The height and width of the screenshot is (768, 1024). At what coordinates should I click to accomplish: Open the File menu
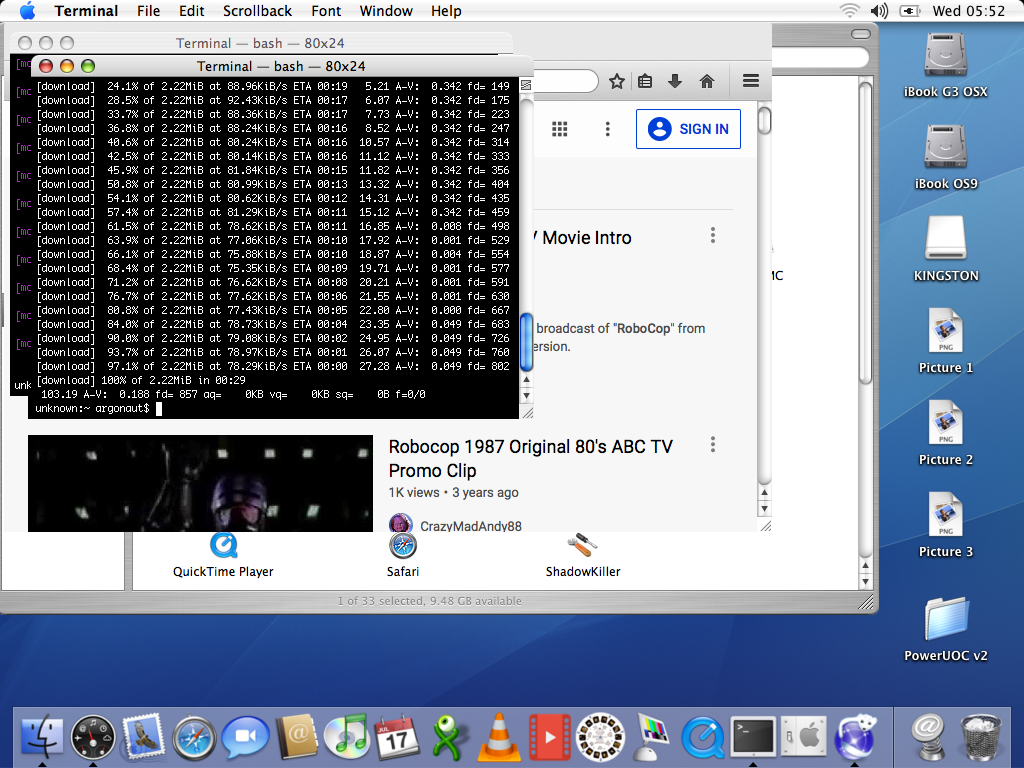148,10
